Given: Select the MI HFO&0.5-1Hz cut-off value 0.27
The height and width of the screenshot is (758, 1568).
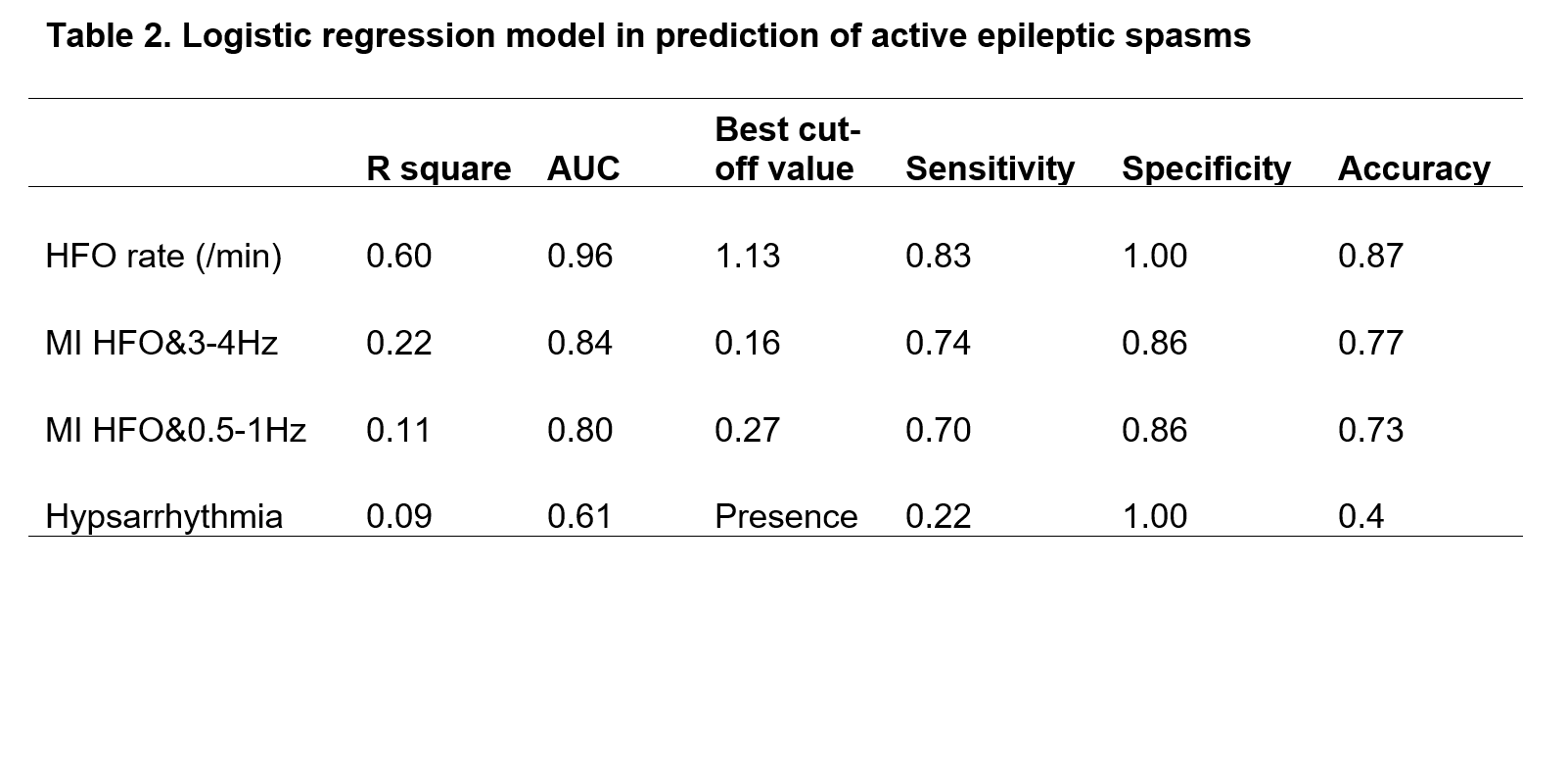Looking at the screenshot, I should click(748, 430).
